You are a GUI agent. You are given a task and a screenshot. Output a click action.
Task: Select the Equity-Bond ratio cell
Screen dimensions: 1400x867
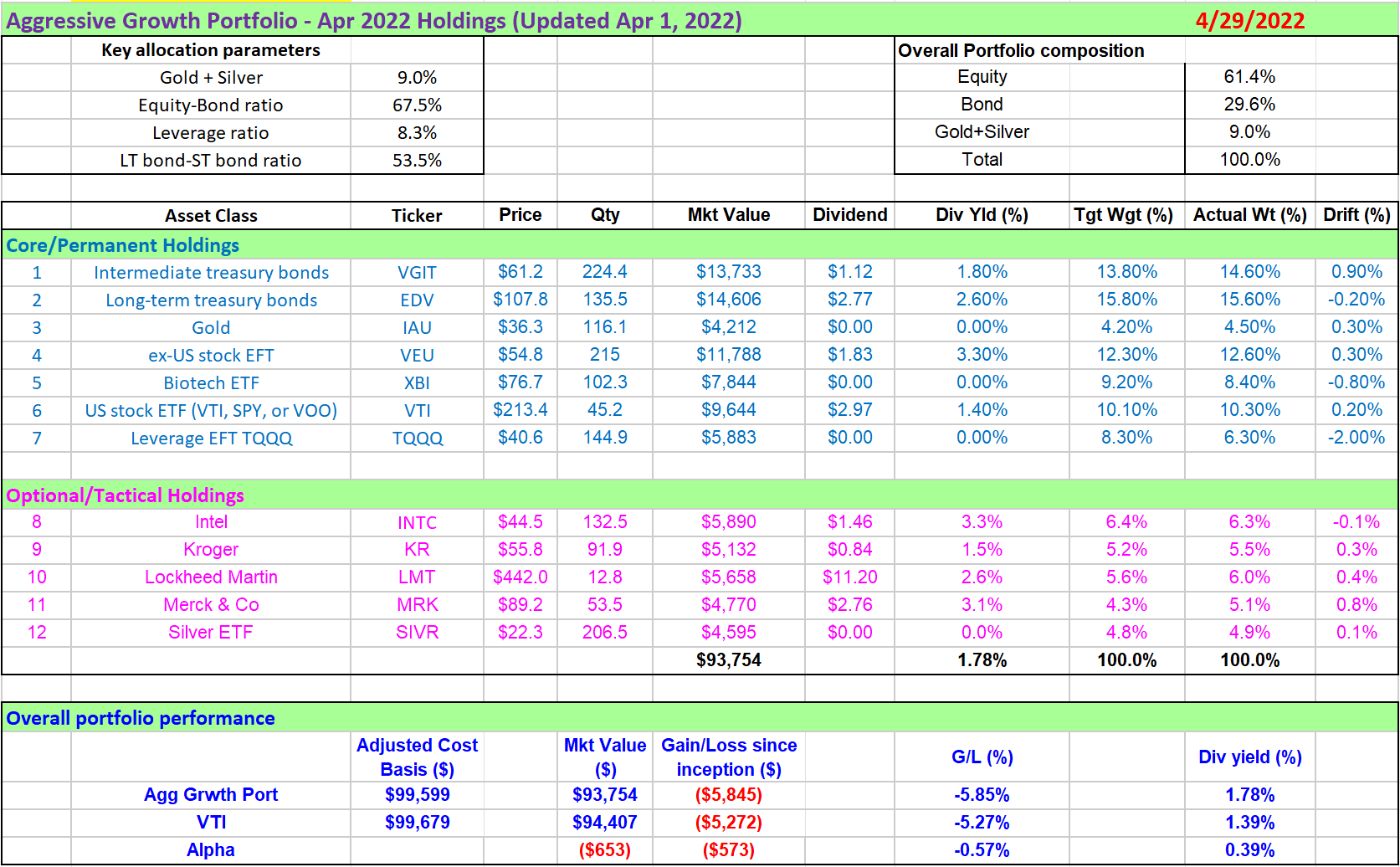(x=210, y=105)
